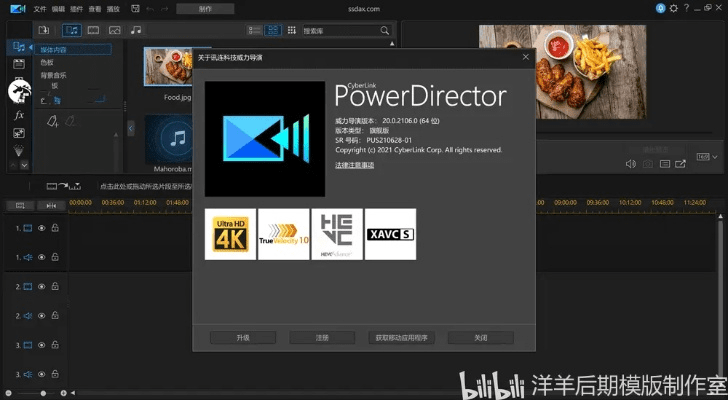Image resolution: width=728 pixels, height=400 pixels.
Task: Click the 关闭 button in about dialog
Action: pyautogui.click(x=481, y=337)
